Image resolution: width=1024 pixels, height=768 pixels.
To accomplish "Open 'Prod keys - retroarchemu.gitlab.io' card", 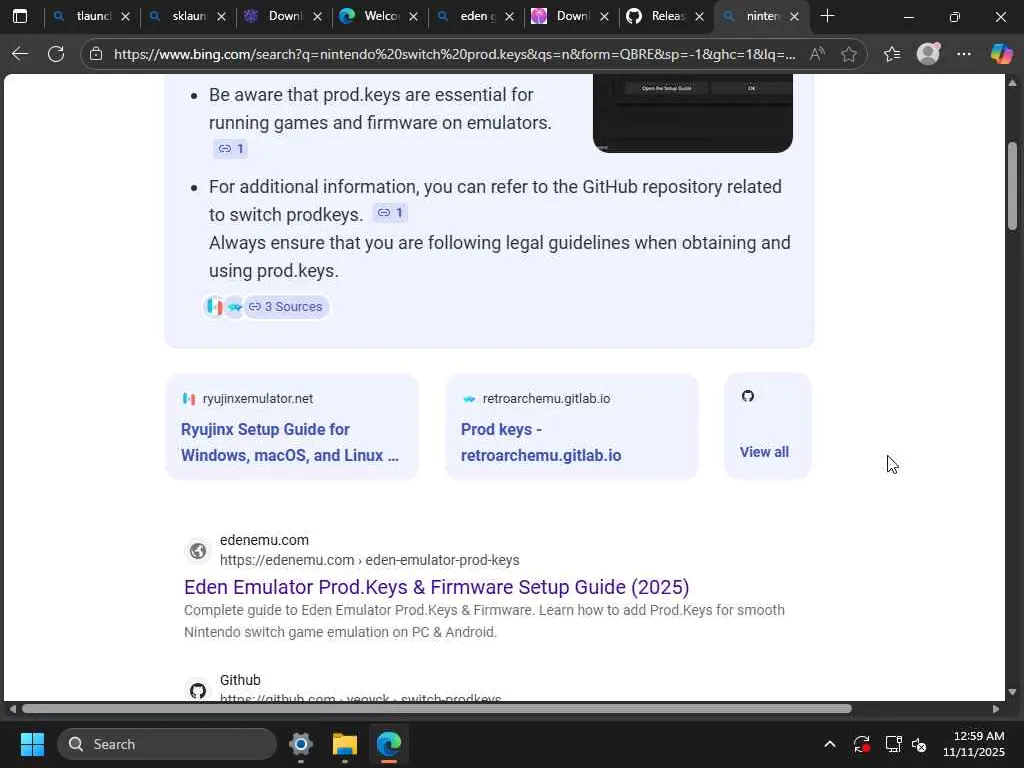I will 571,426.
